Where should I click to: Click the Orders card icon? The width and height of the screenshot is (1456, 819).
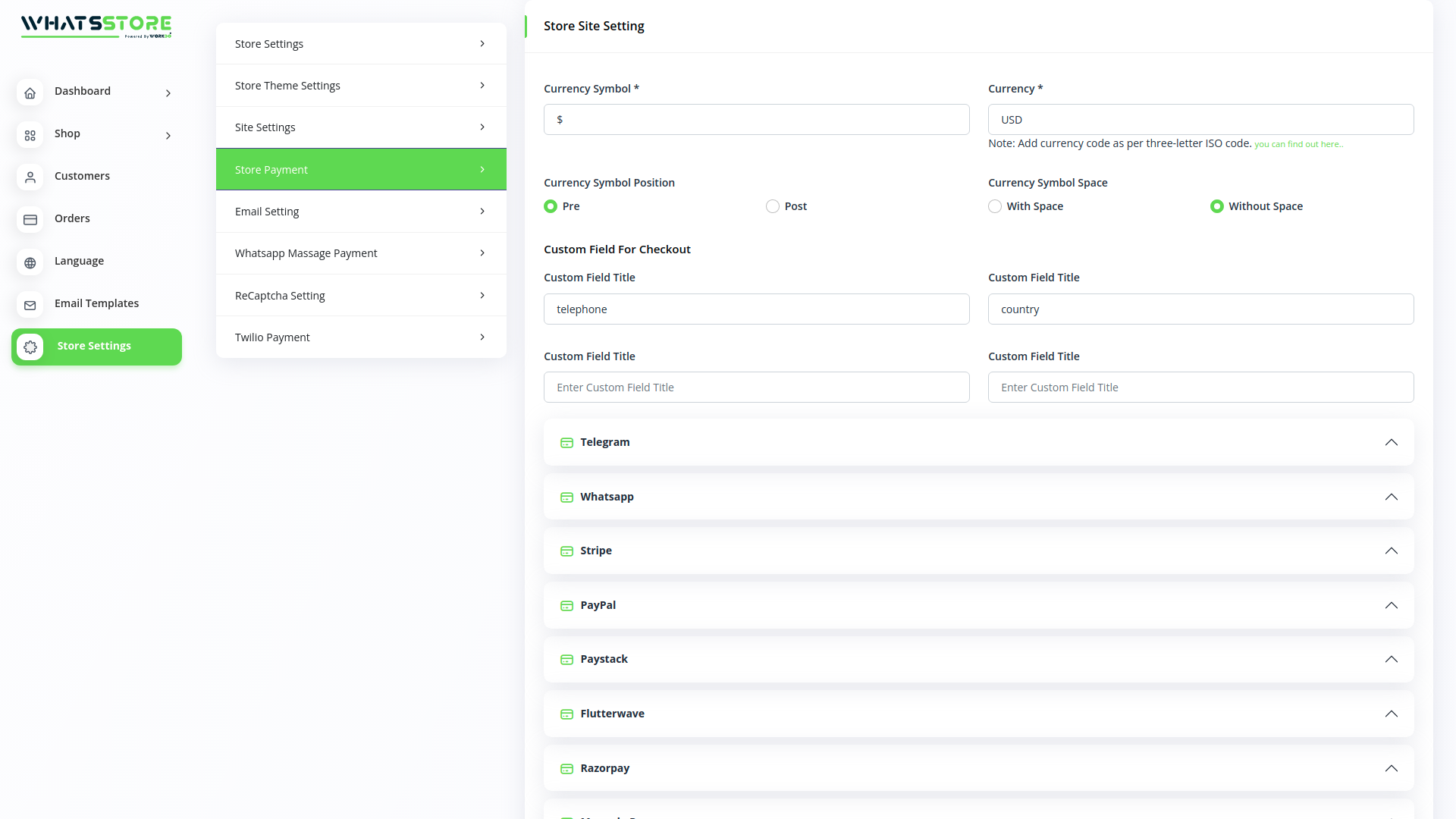pyautogui.click(x=30, y=220)
